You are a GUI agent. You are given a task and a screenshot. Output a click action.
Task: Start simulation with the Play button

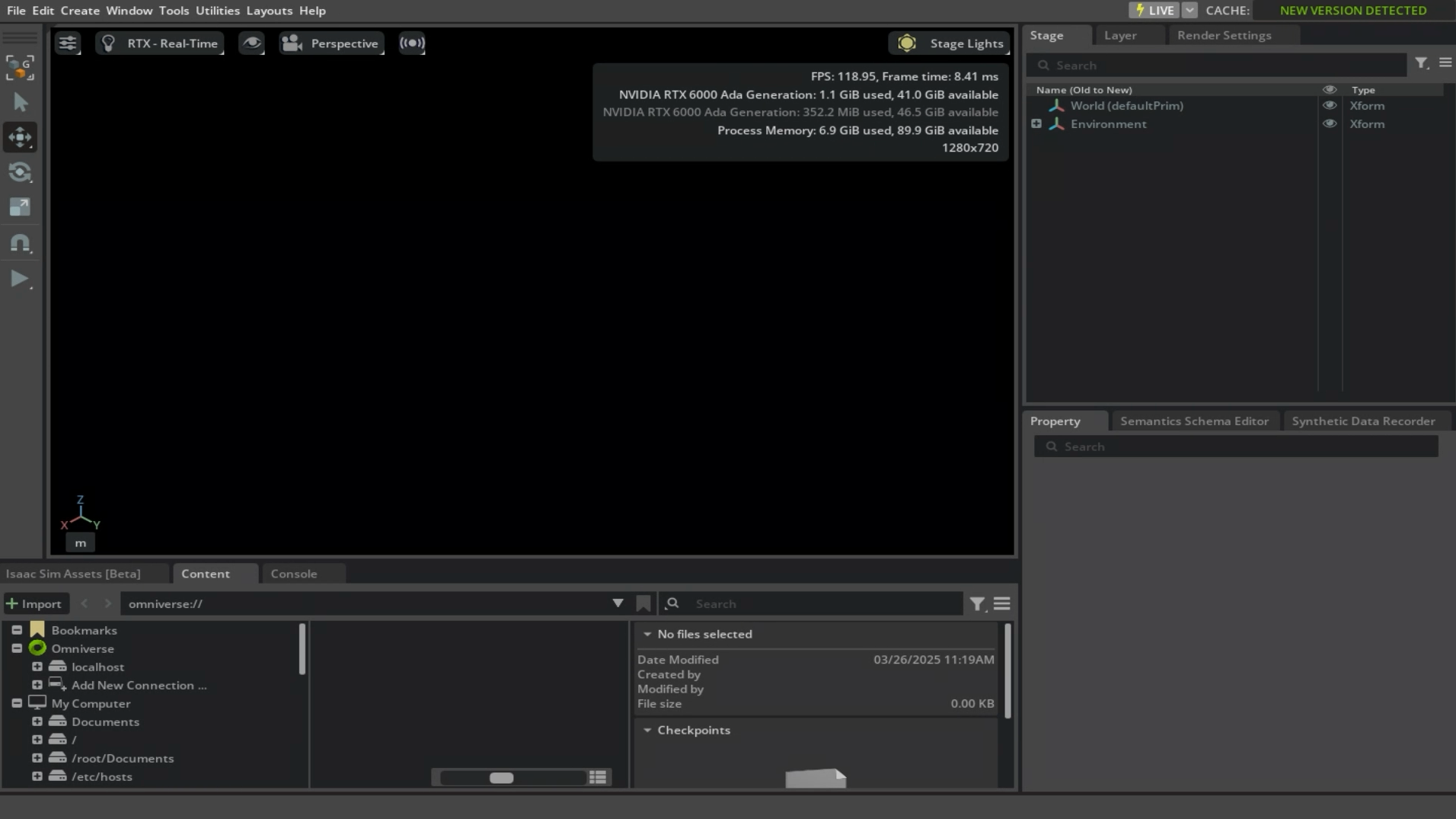click(x=21, y=279)
